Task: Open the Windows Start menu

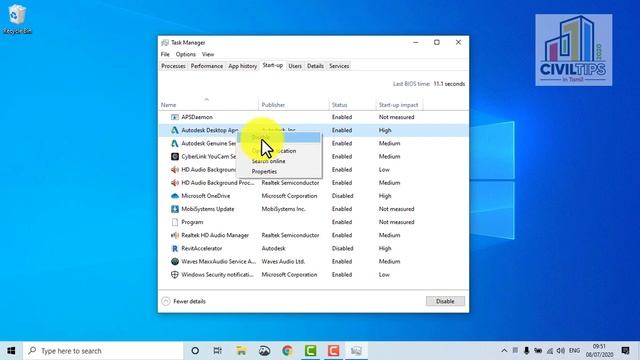Action: click(11, 351)
